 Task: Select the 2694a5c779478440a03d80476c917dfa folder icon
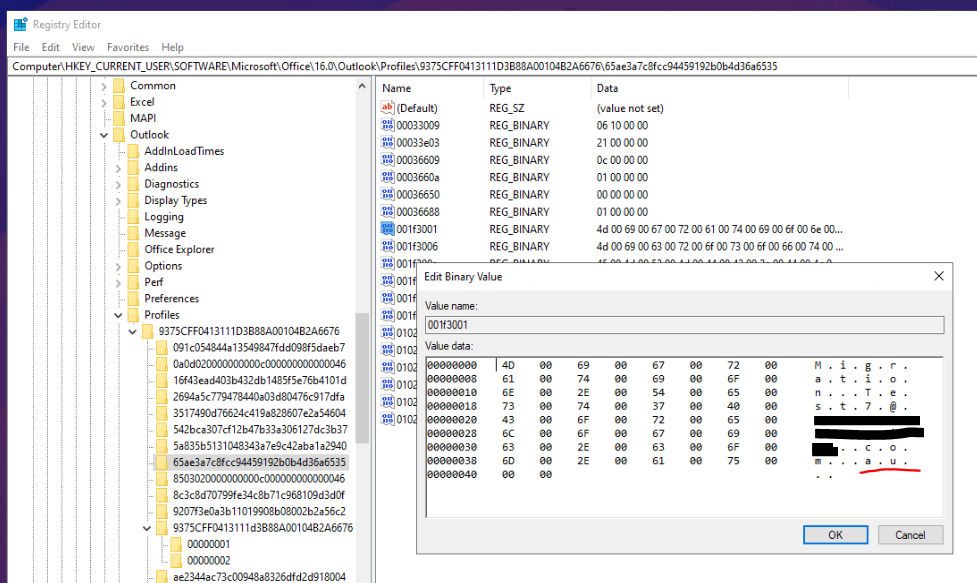(x=163, y=397)
